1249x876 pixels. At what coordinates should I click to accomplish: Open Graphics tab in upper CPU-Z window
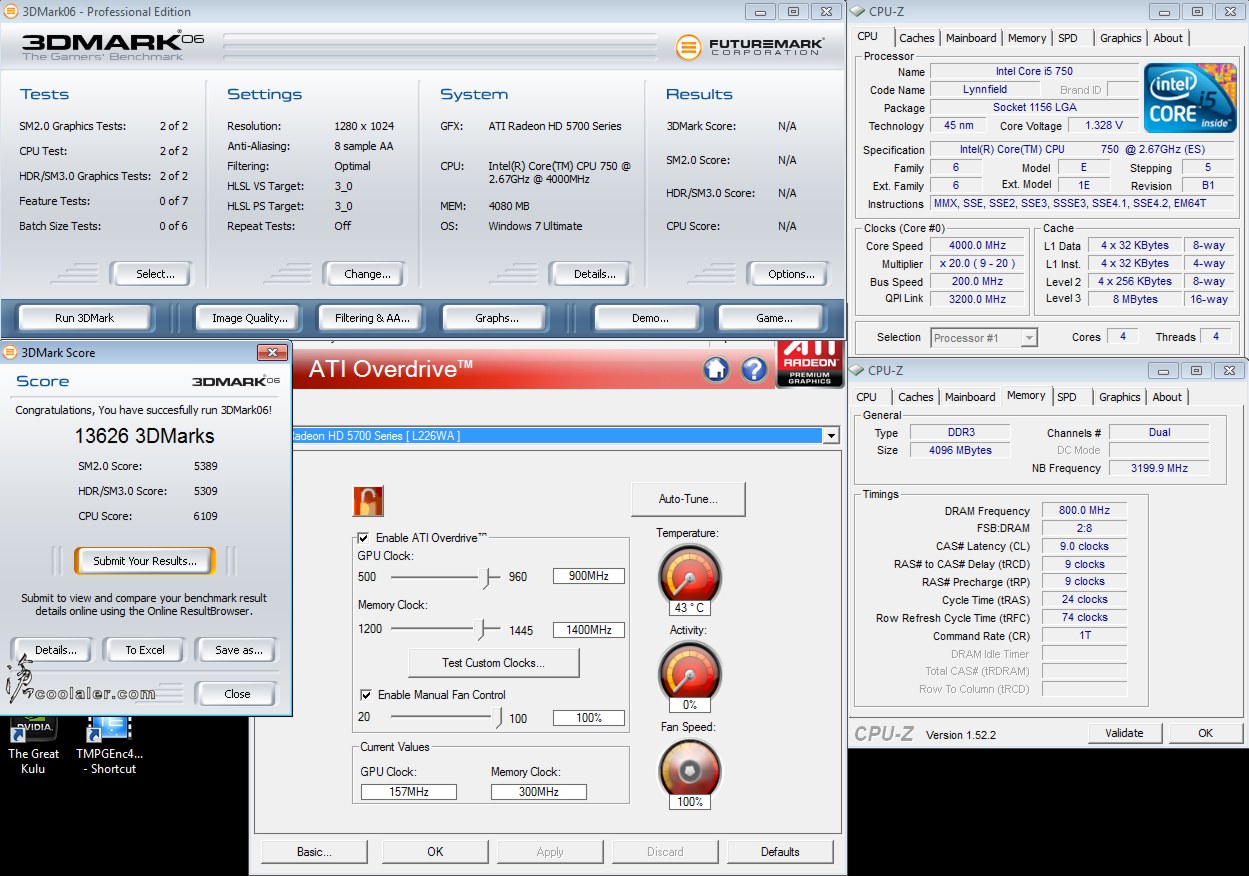(x=1120, y=38)
